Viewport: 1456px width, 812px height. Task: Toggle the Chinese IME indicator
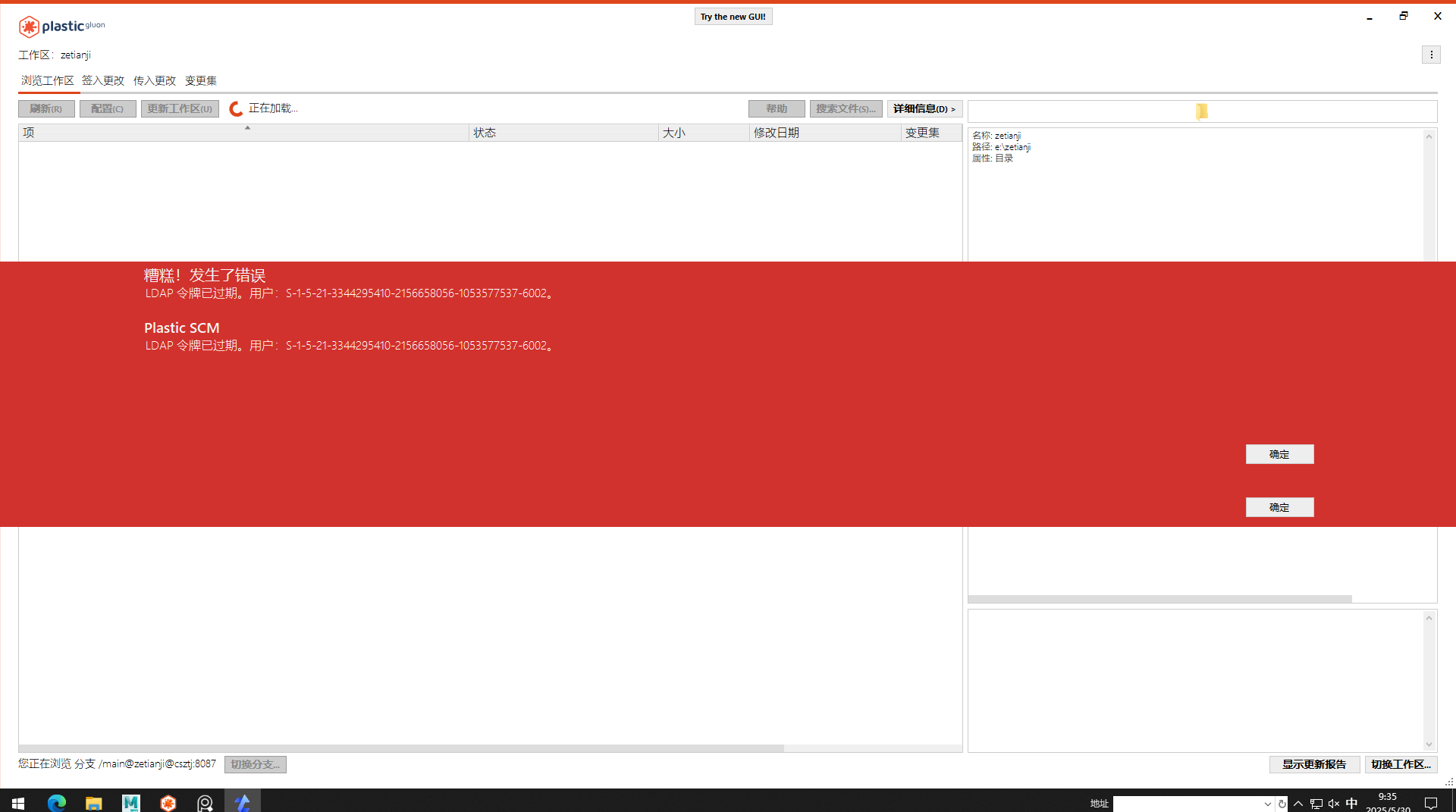[1351, 804]
